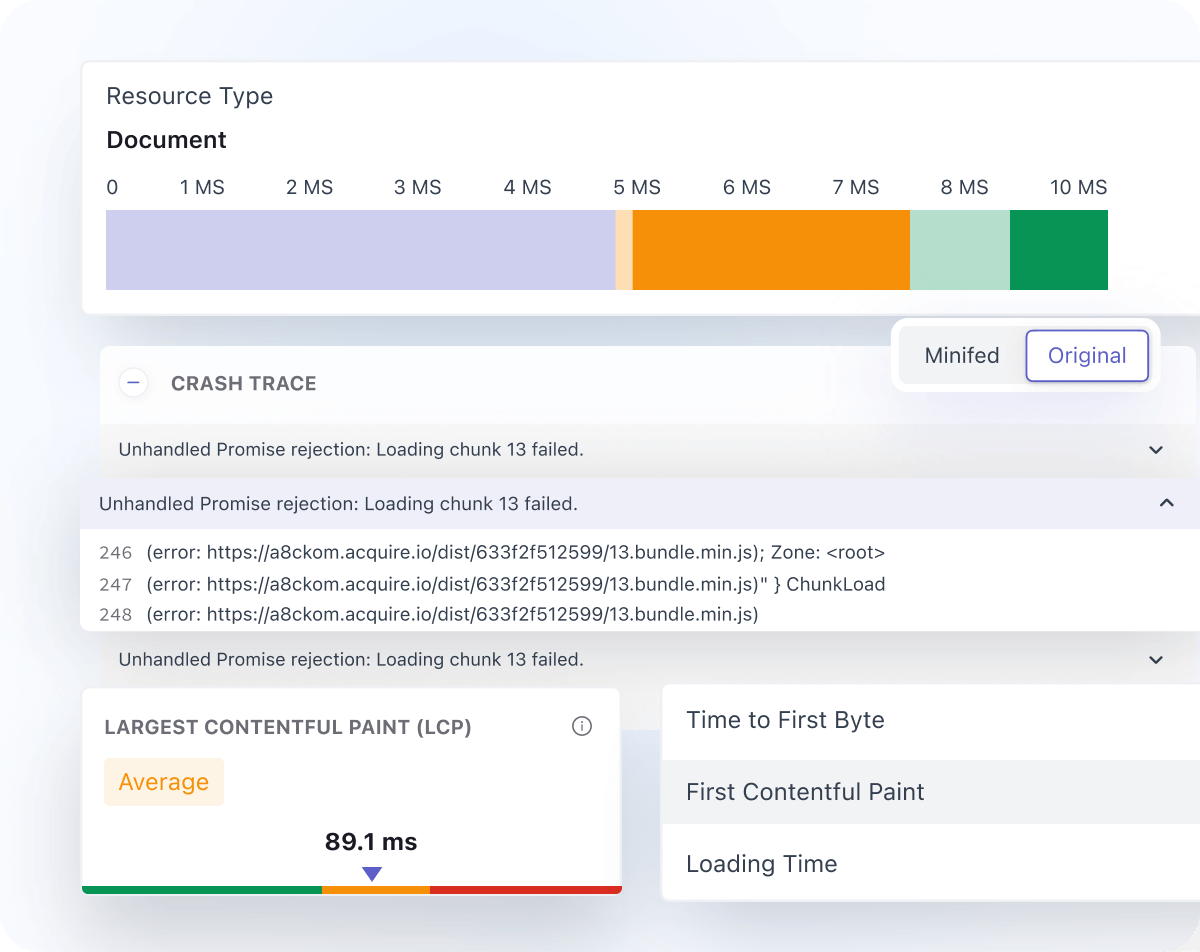Select stack trace line 247 with ChunkLoad
The image size is (1200, 952).
coord(492,584)
